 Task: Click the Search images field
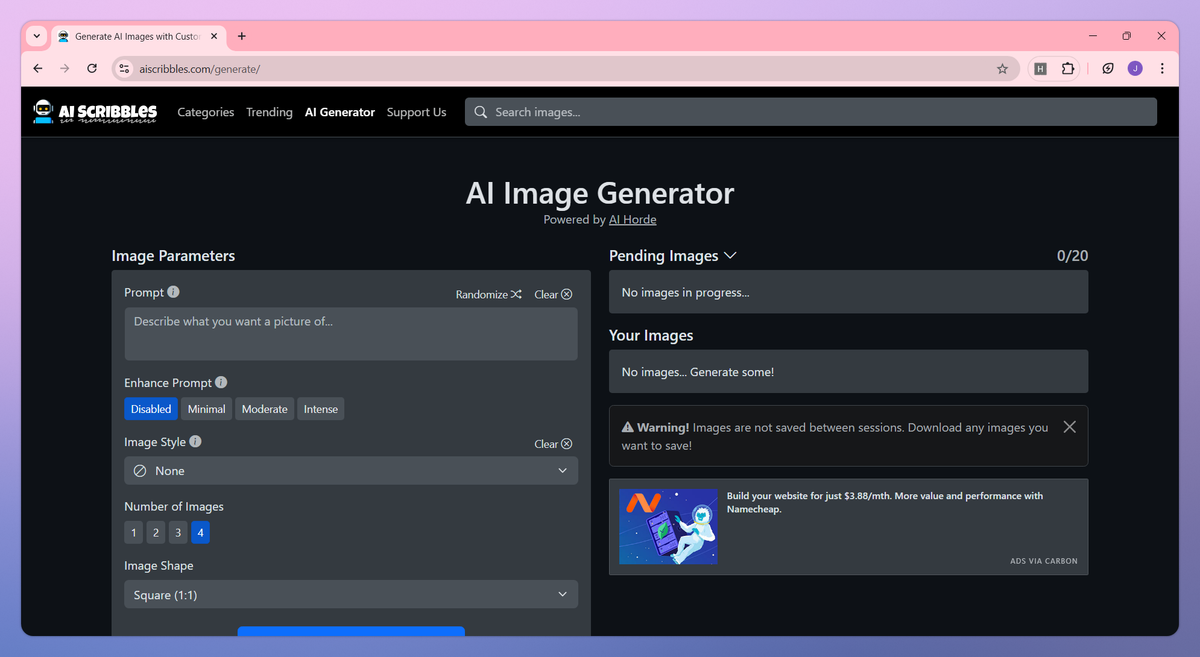tap(811, 112)
